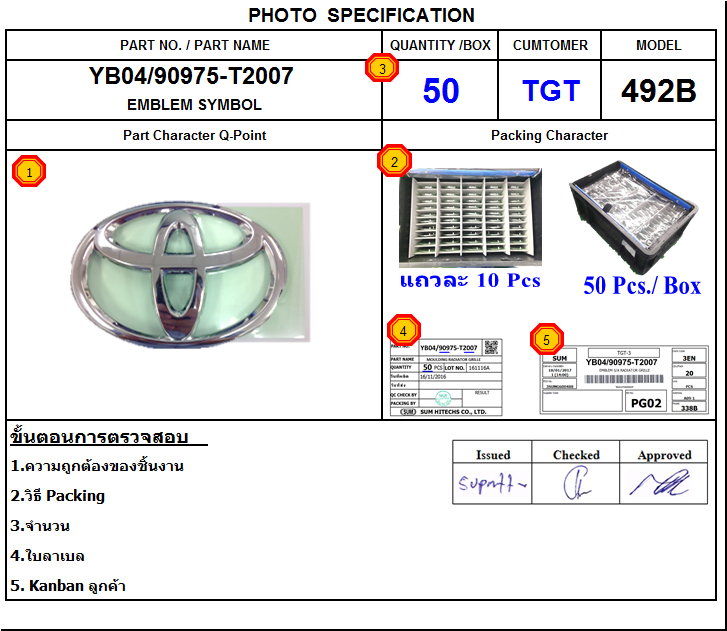Select step '2. Packing' line
Image resolution: width=727 pixels, height=631 pixels.
(x=57, y=496)
